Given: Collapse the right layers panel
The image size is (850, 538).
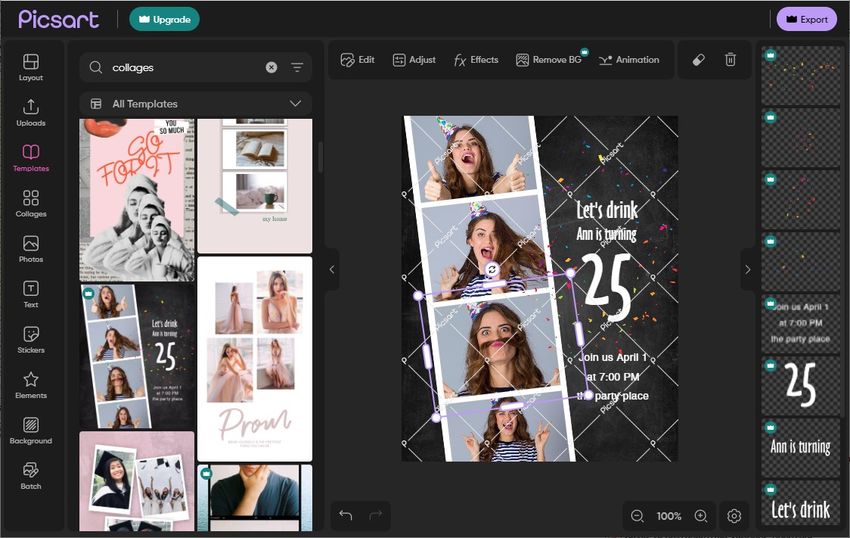Looking at the screenshot, I should (747, 269).
